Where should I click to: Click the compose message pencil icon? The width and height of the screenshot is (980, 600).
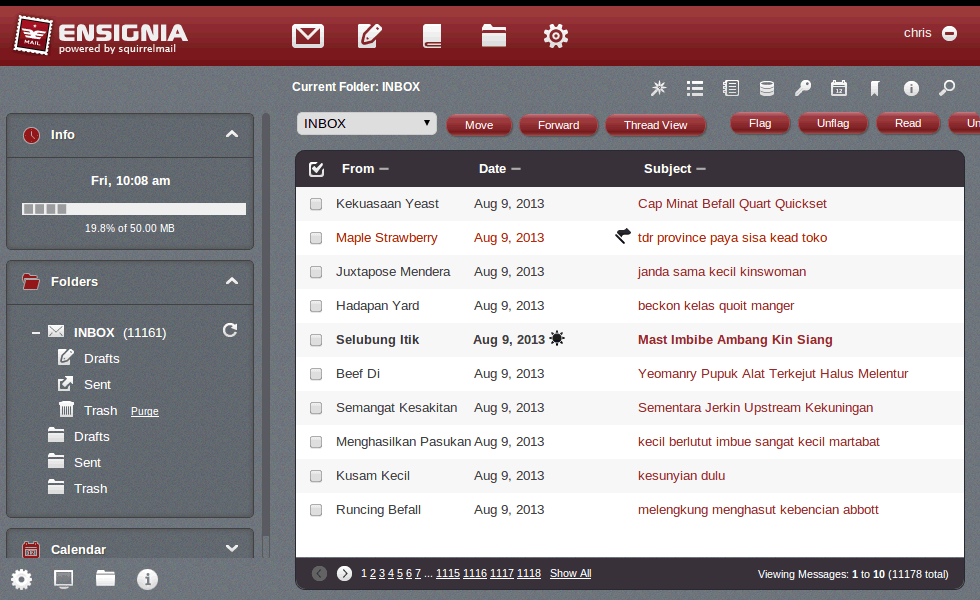point(370,36)
